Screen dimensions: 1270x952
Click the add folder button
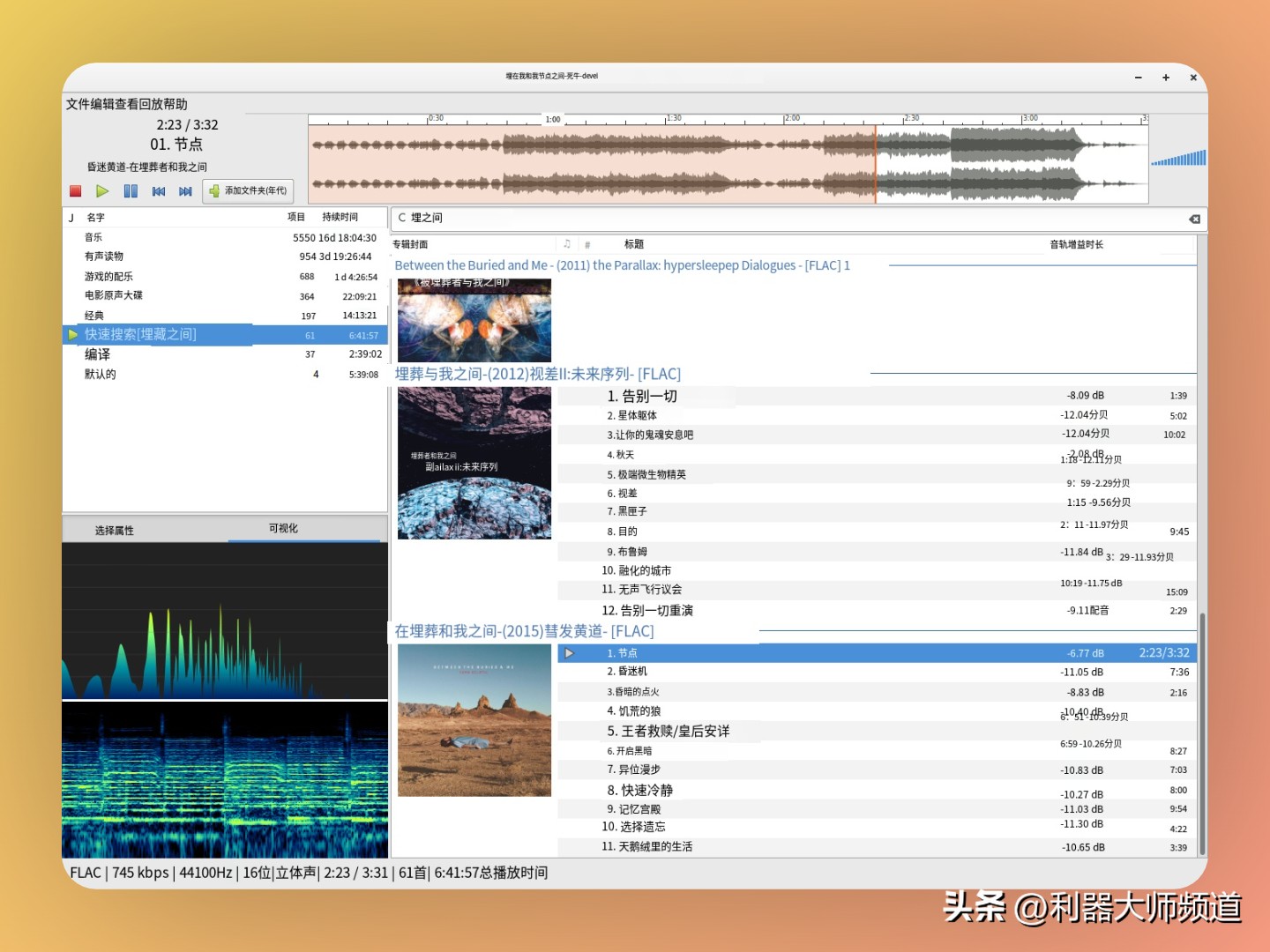coord(248,191)
